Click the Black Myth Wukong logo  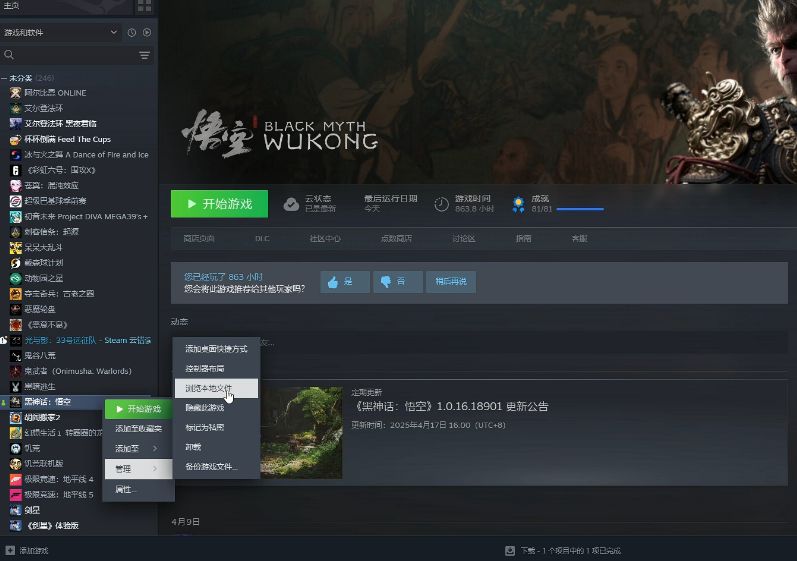(280, 133)
